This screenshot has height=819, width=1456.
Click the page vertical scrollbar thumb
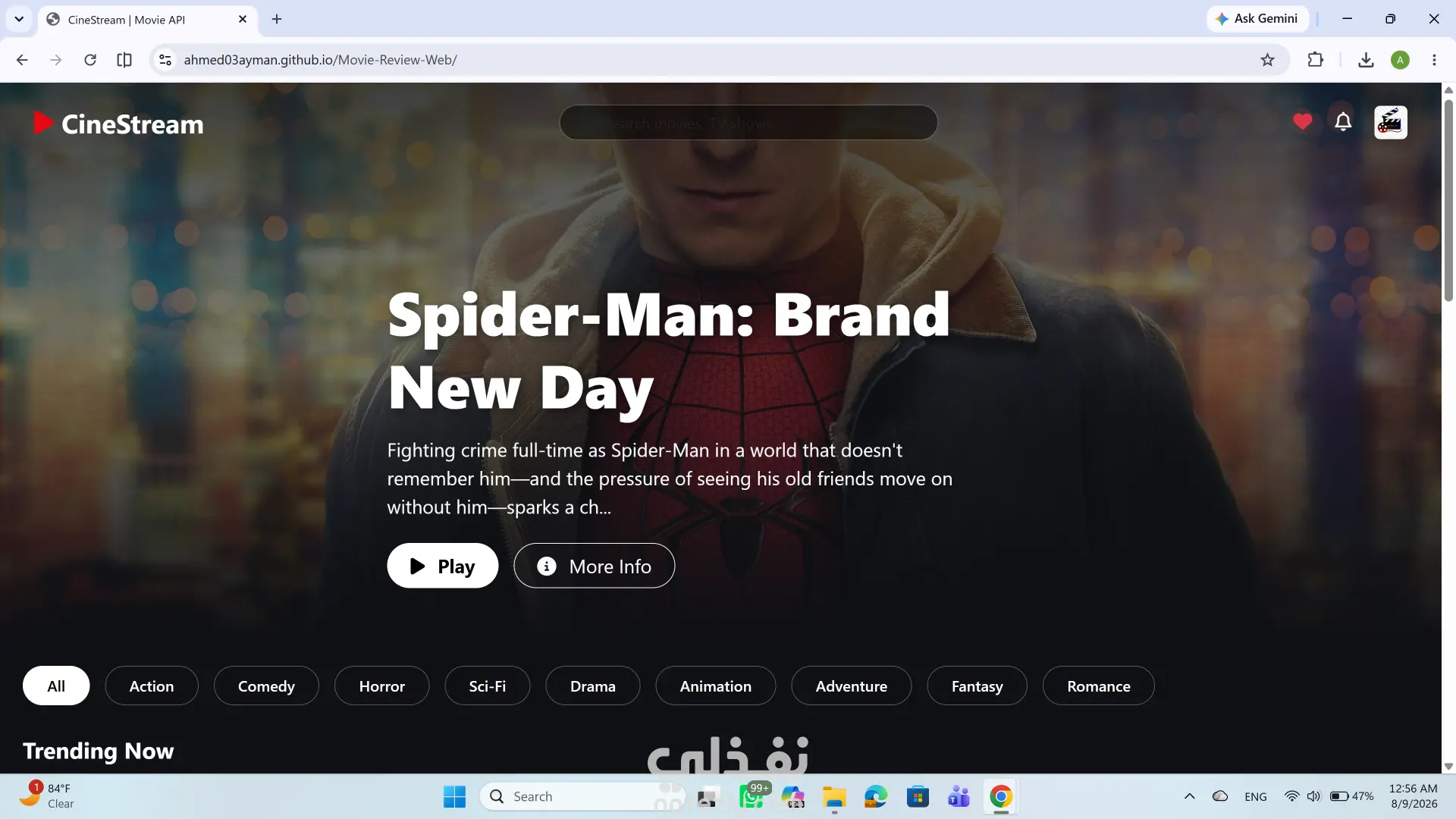1448,201
